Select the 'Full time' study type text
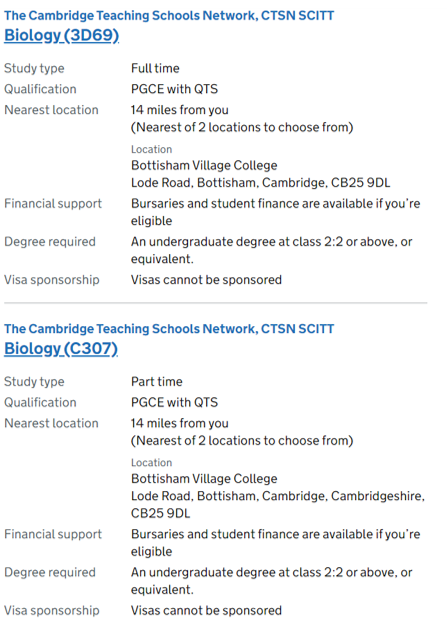This screenshot has width=447, height=627. coord(155,68)
